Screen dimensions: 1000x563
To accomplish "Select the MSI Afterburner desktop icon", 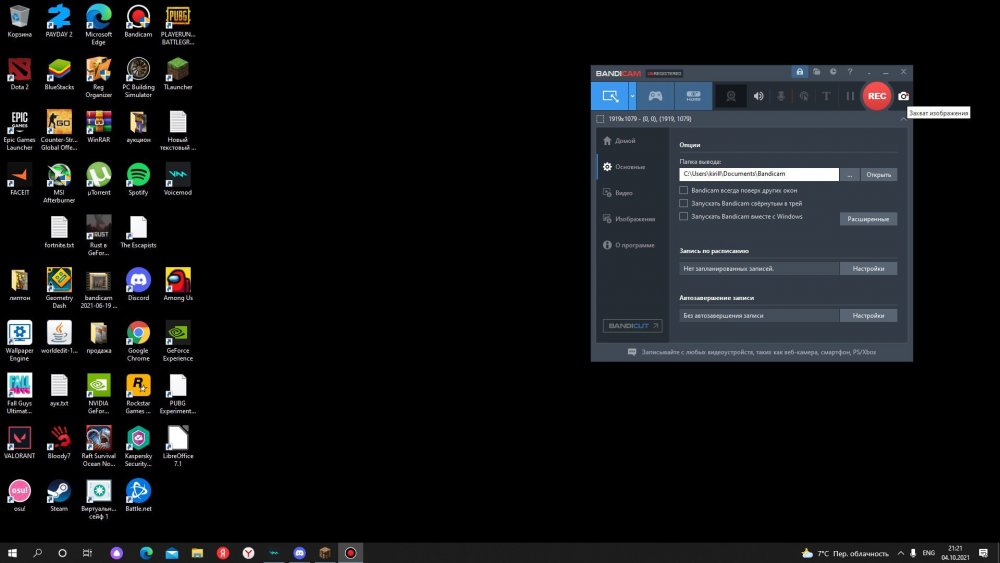I will point(59,183).
